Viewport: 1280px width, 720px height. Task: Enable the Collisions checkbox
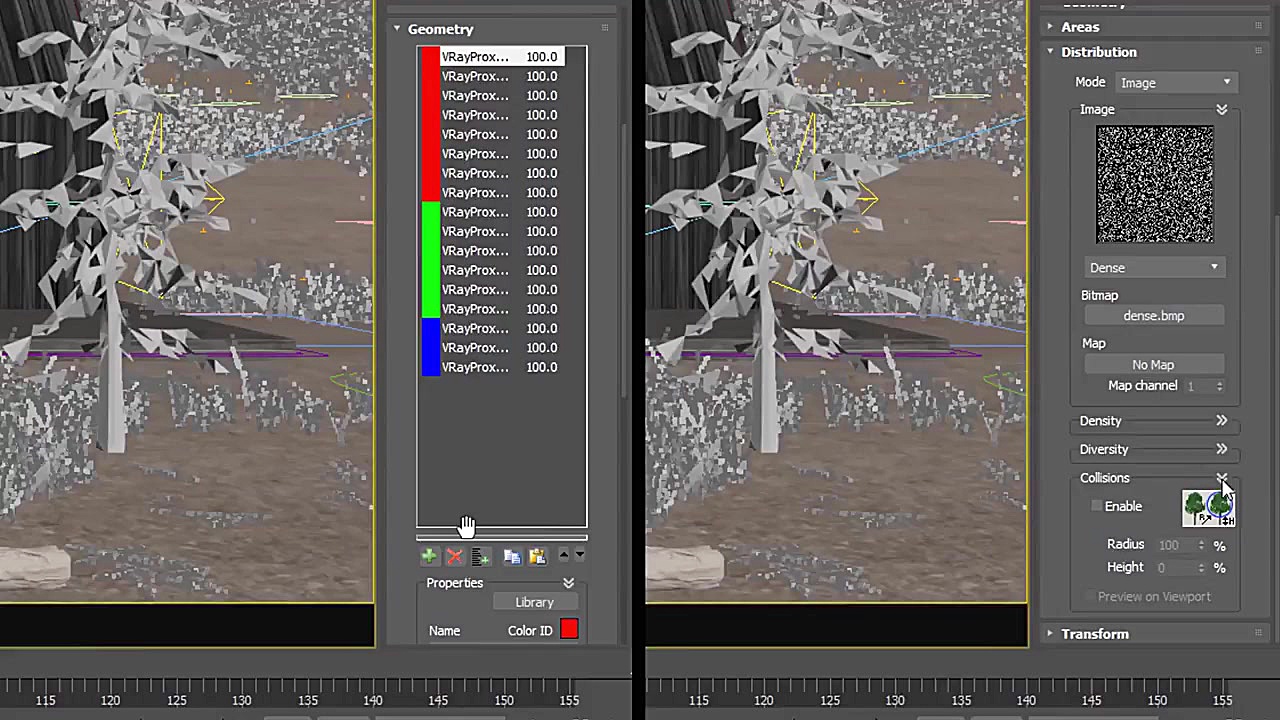pyautogui.click(x=1097, y=506)
